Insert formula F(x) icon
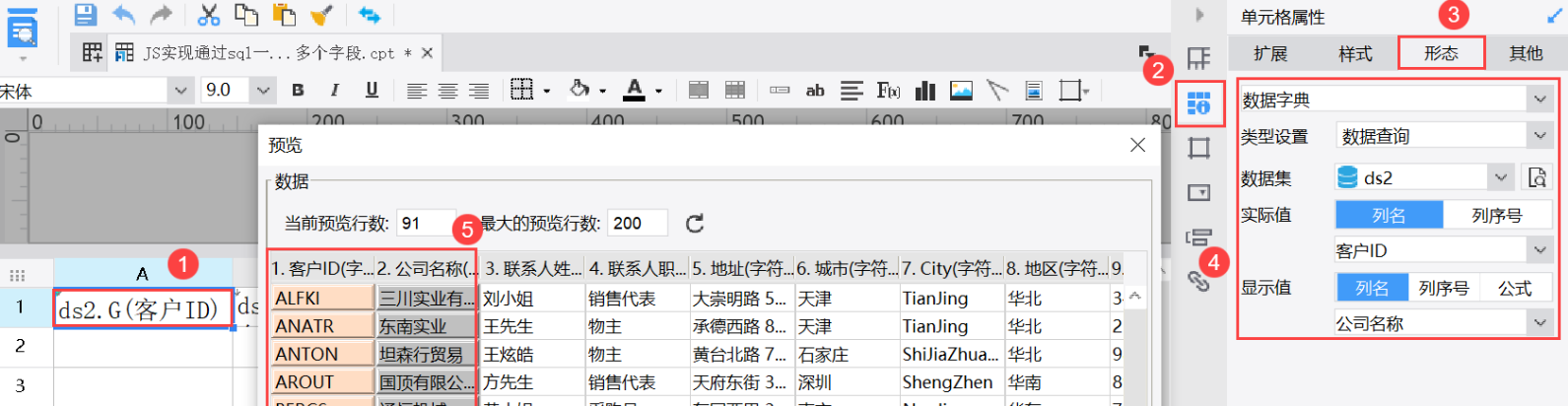 (888, 91)
